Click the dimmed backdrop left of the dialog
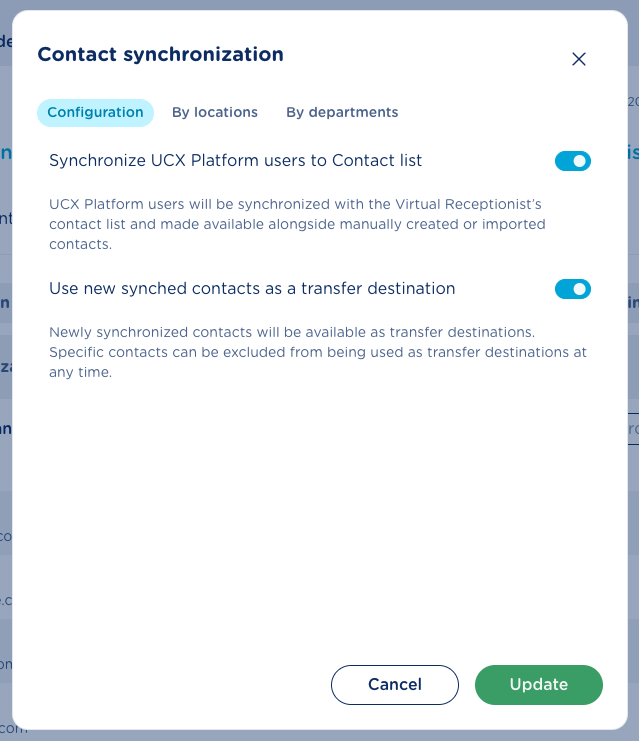This screenshot has width=639, height=741. pos(5,400)
